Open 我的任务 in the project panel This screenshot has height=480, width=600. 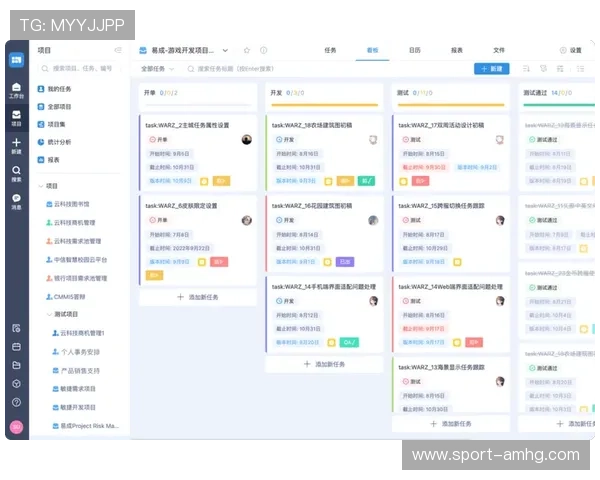click(54, 89)
